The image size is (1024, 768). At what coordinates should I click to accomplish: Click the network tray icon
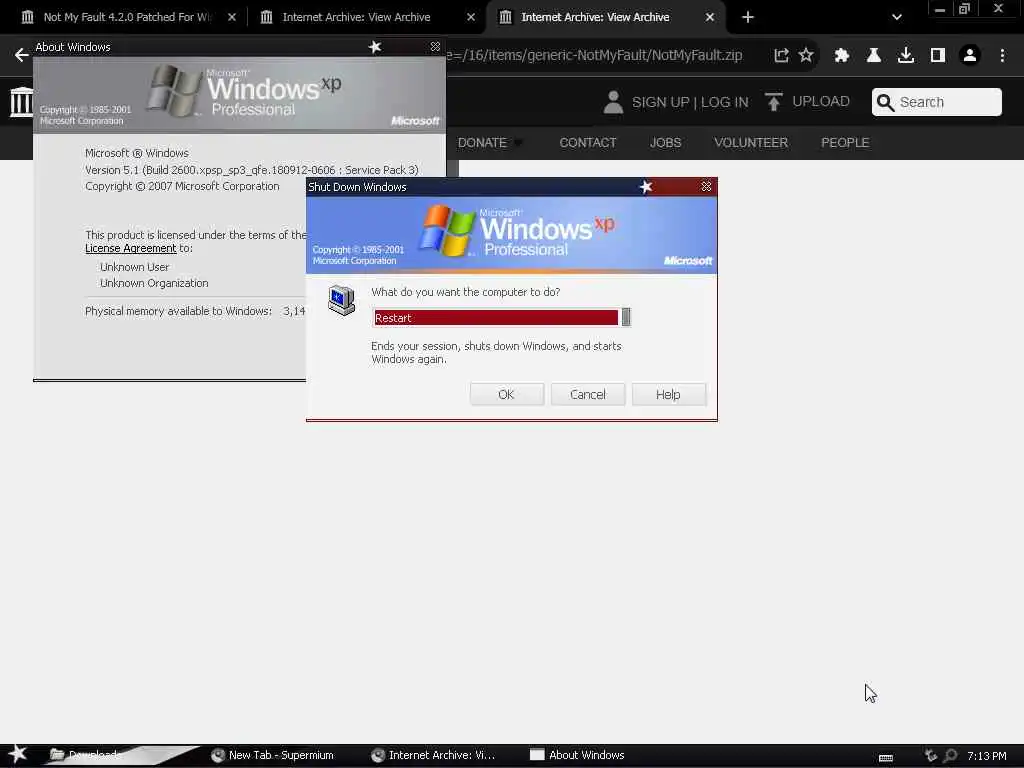pyautogui.click(x=931, y=756)
